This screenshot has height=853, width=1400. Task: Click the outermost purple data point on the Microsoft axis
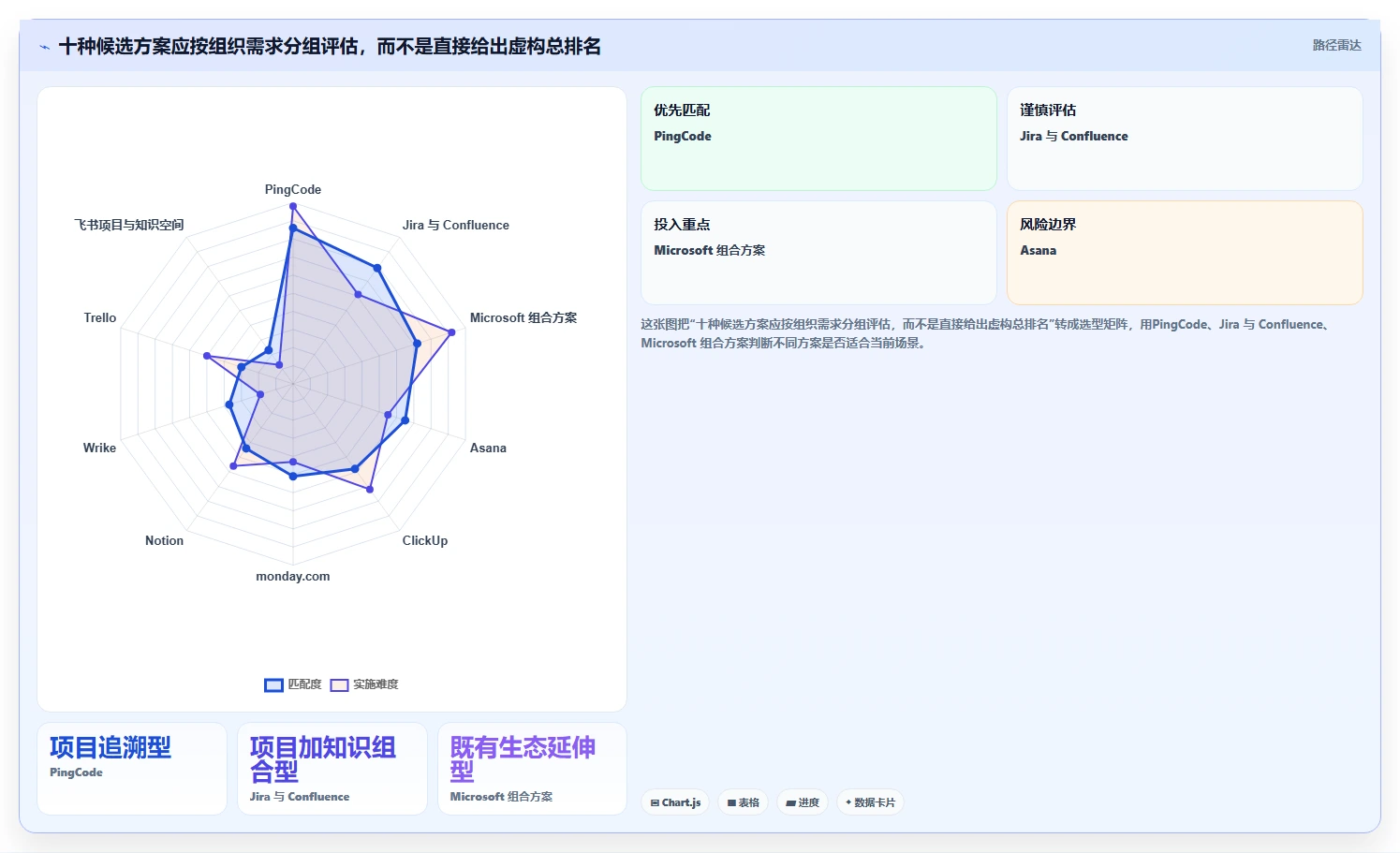451,331
